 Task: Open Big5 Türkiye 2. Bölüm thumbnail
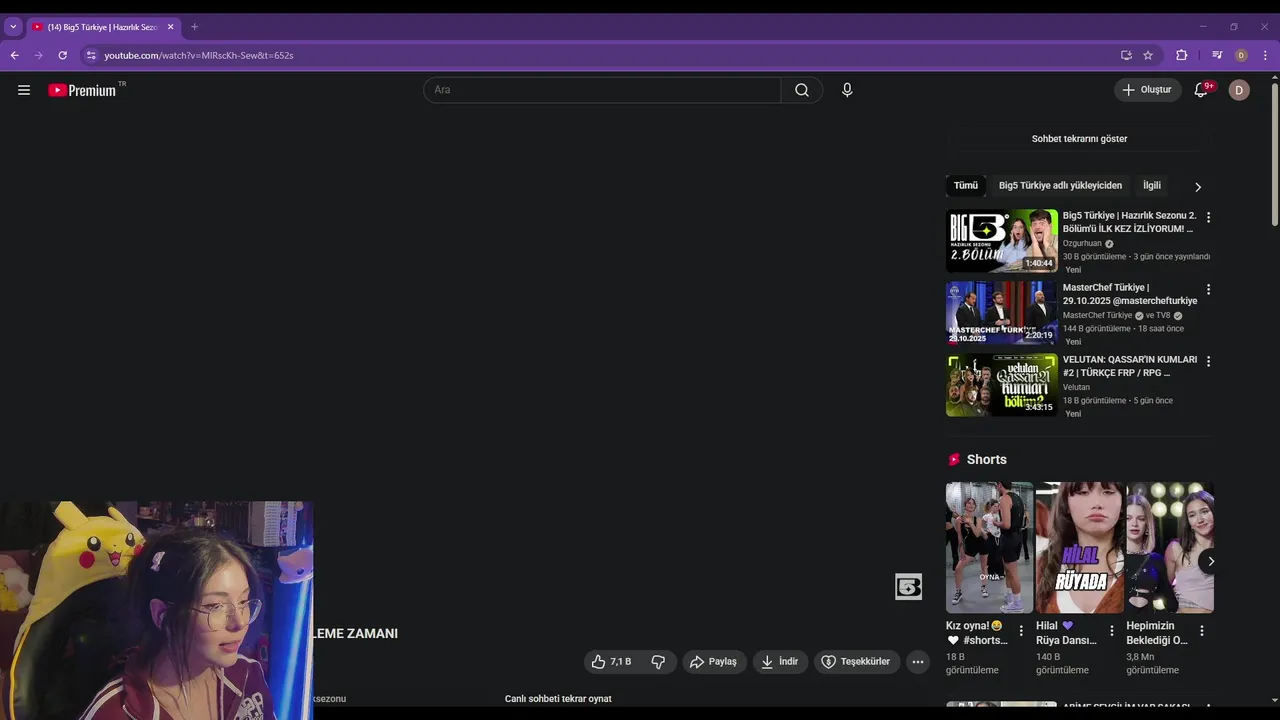[x=1001, y=241]
